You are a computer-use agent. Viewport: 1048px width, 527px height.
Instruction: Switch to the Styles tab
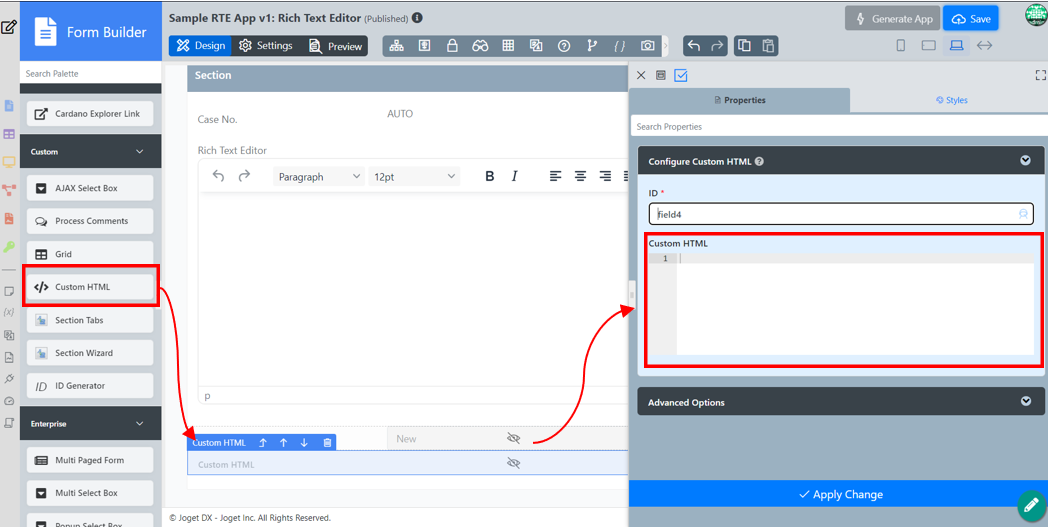[x=951, y=100]
